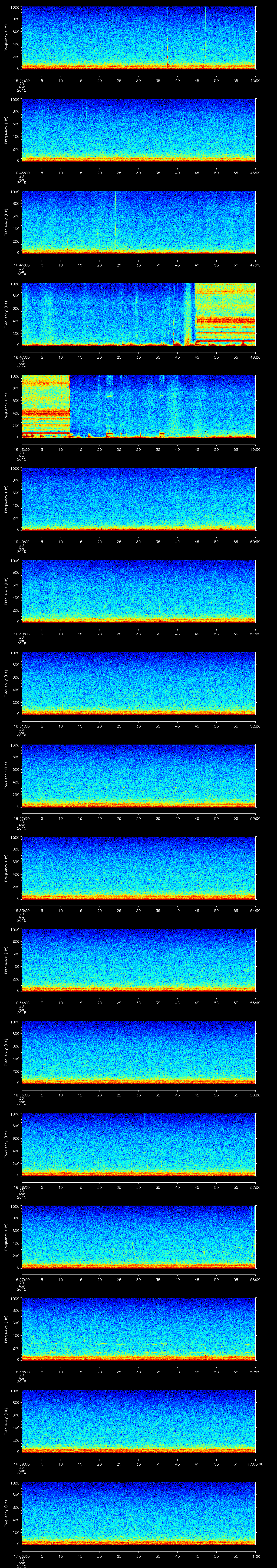Click the "1:00" label ending the last panel
Screen dimensions: 277x1568
tap(256, 1556)
